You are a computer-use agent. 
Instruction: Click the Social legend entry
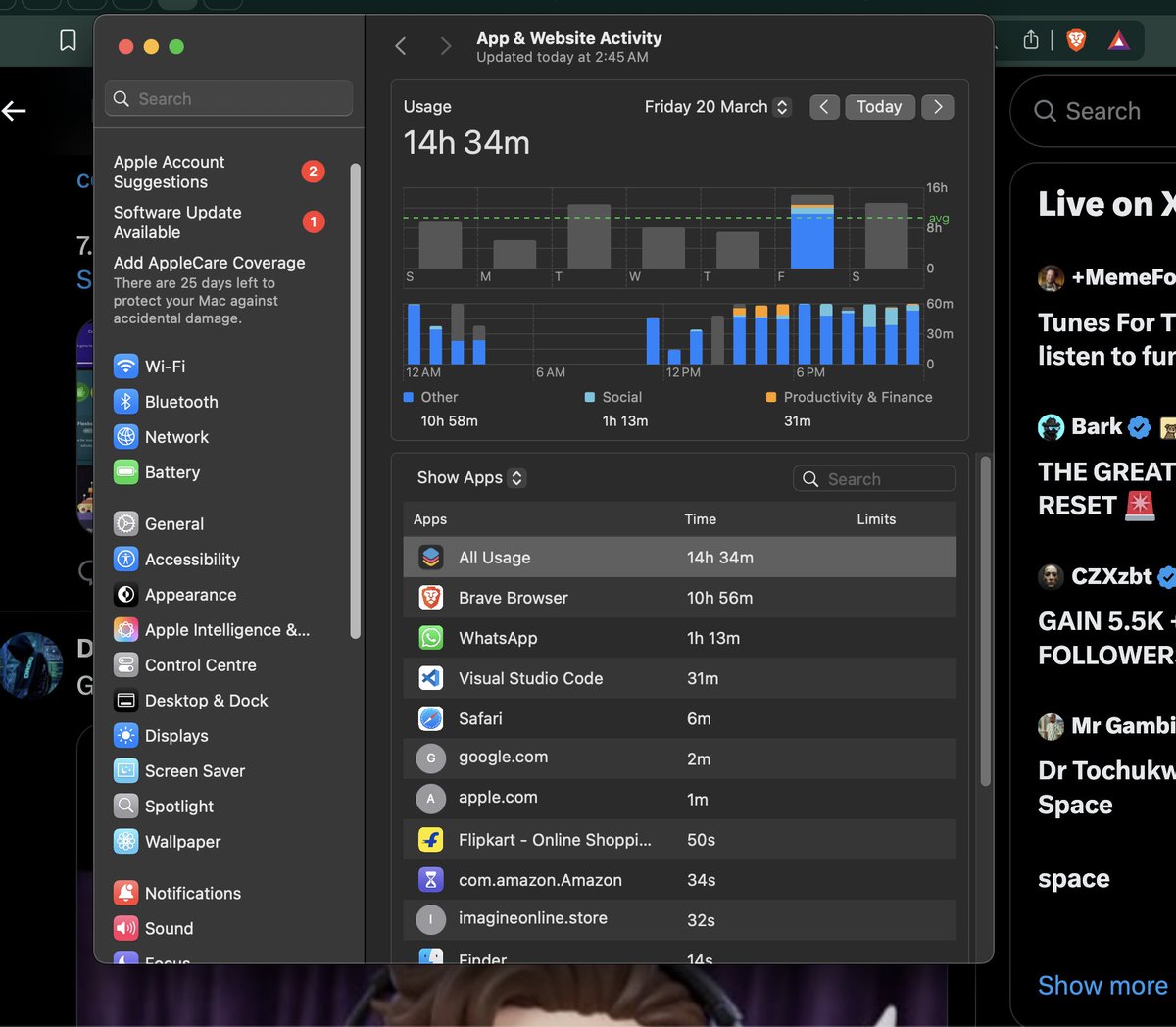click(x=615, y=409)
